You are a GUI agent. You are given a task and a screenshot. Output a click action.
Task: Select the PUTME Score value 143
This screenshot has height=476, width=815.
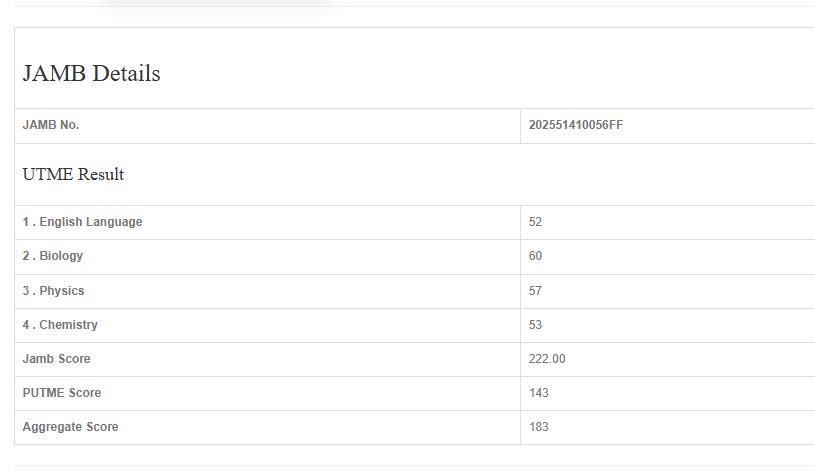[x=538, y=393]
